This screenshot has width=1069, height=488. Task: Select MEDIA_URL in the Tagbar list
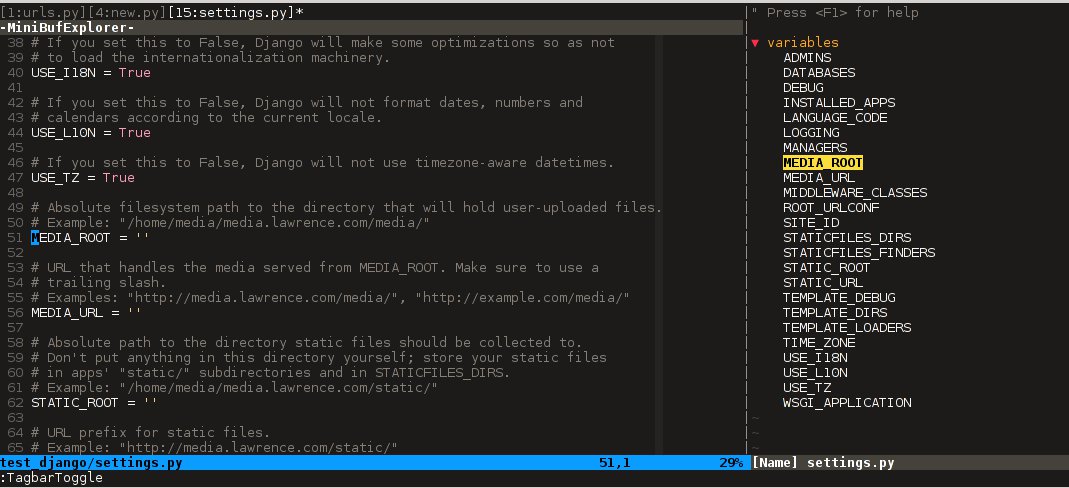pyautogui.click(x=819, y=178)
